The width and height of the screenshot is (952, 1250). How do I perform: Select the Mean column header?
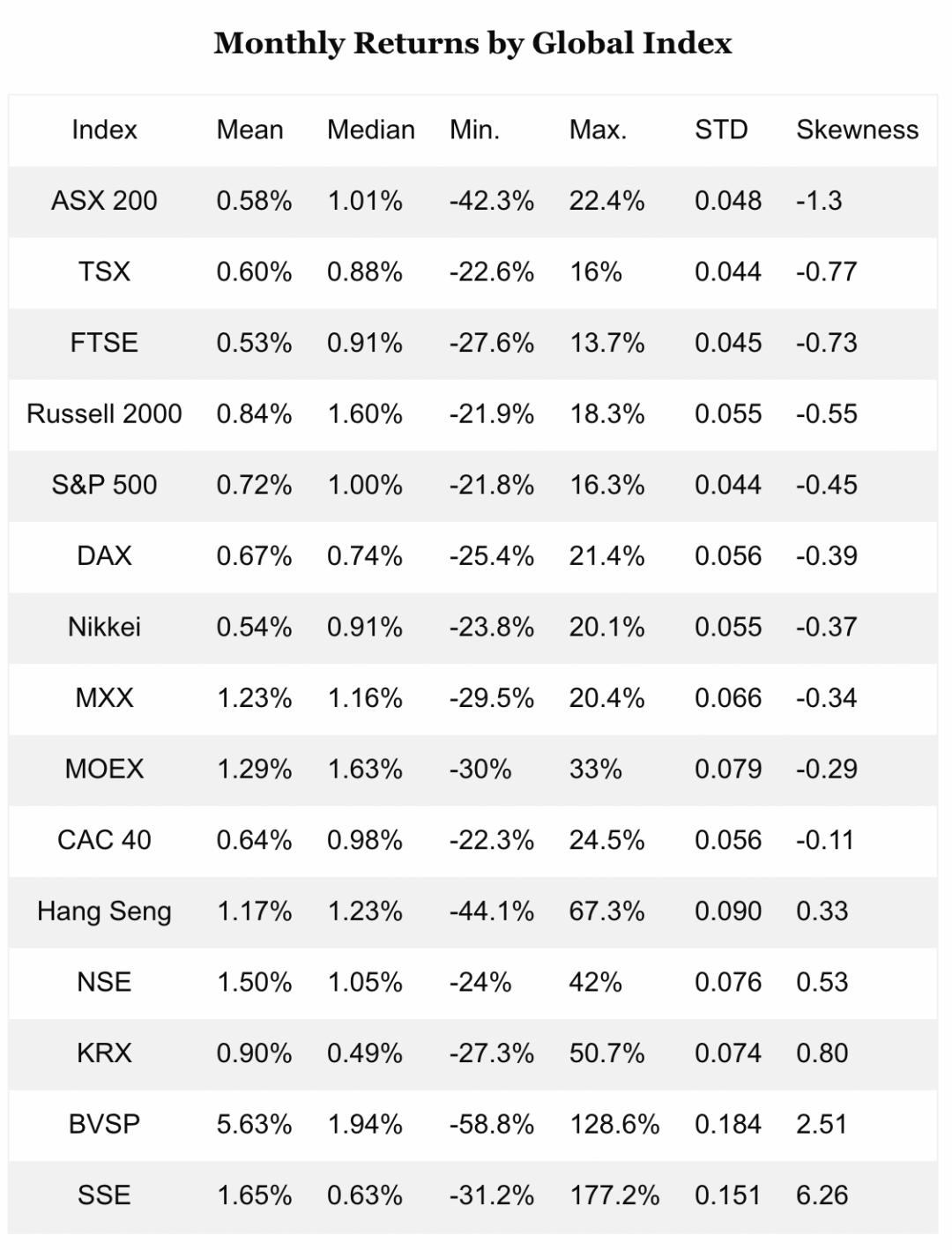pos(249,130)
